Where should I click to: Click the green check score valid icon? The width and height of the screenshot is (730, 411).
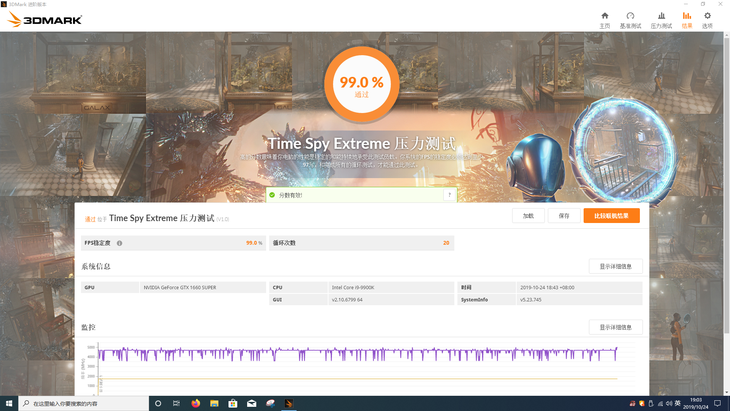coord(272,195)
